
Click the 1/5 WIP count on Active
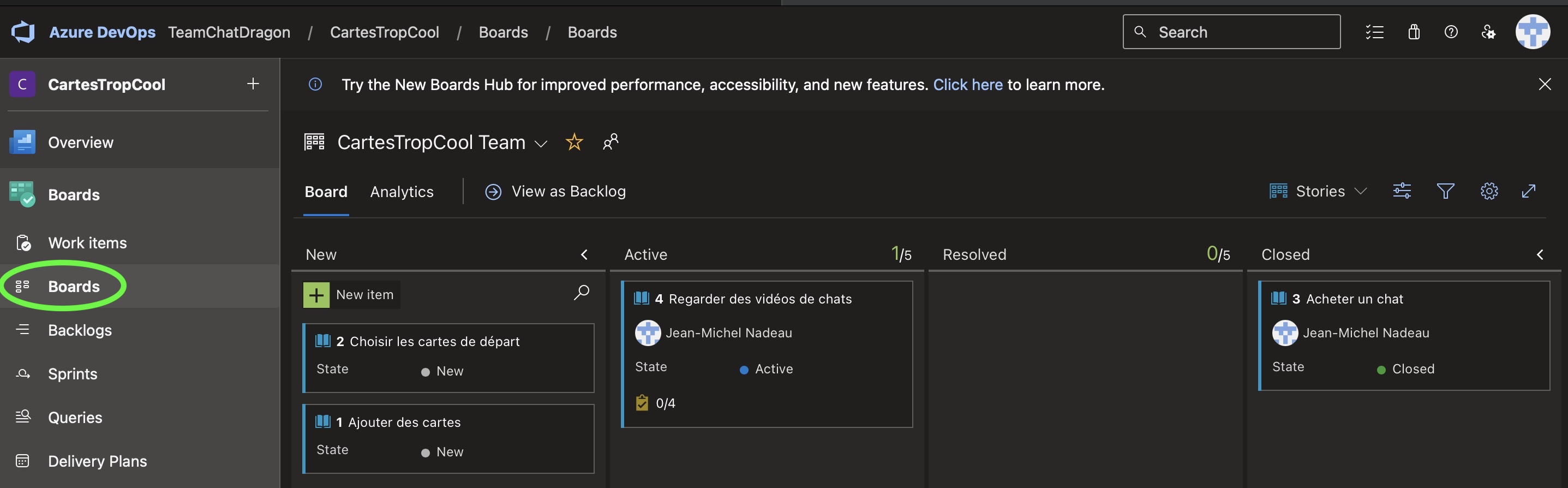(x=901, y=254)
